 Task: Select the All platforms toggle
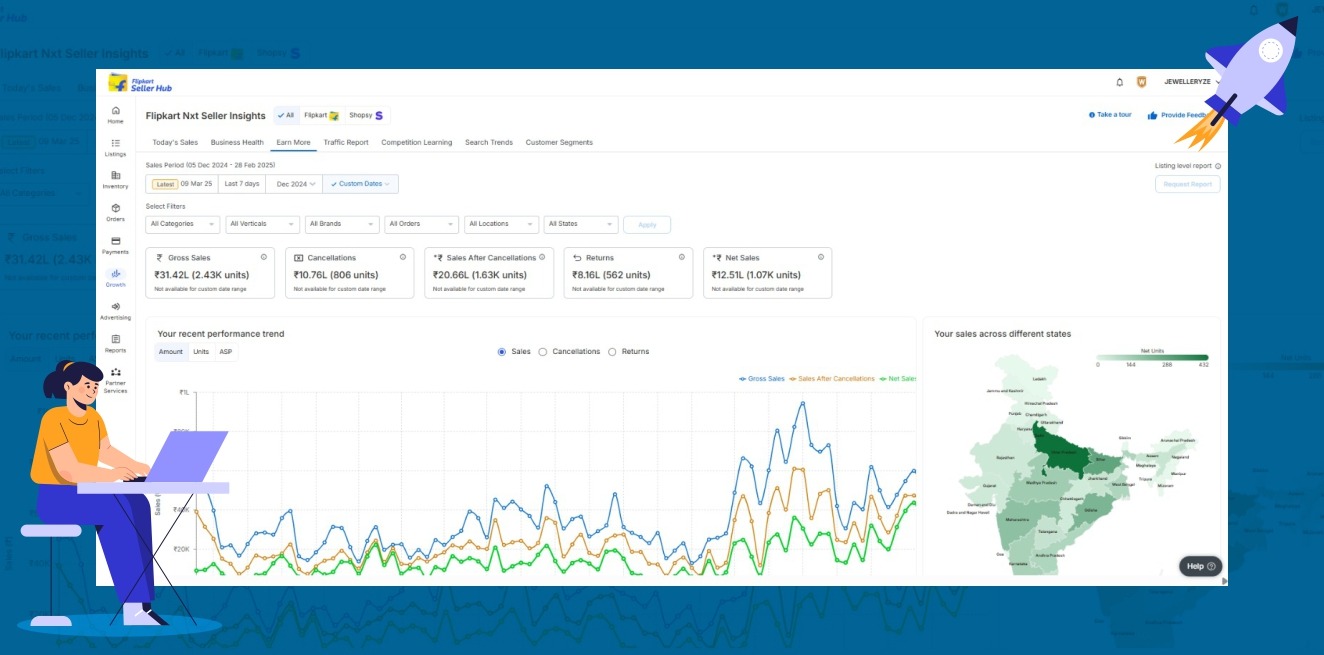285,115
